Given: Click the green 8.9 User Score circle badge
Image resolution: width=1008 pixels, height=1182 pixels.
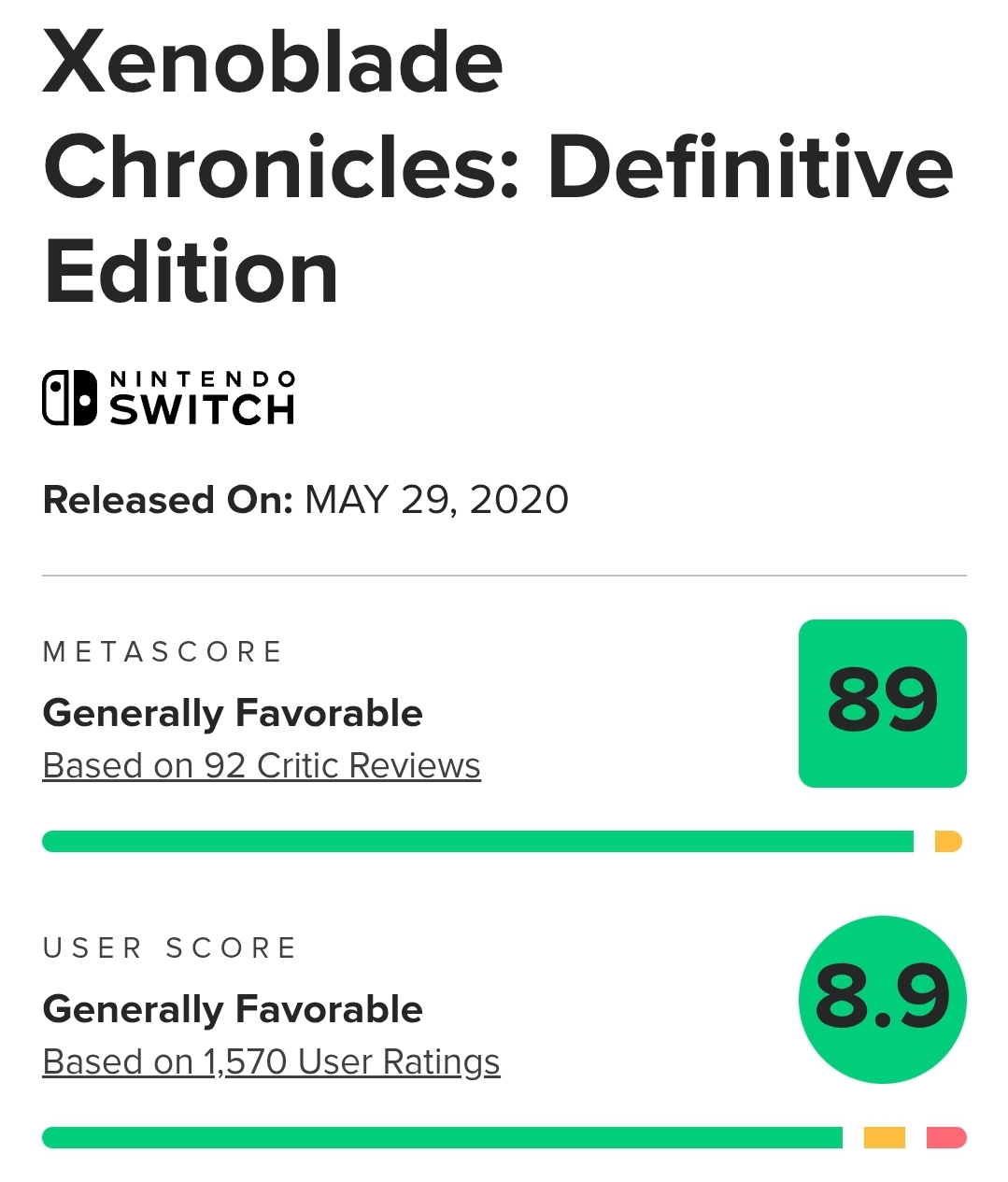Looking at the screenshot, I should click(x=882, y=999).
